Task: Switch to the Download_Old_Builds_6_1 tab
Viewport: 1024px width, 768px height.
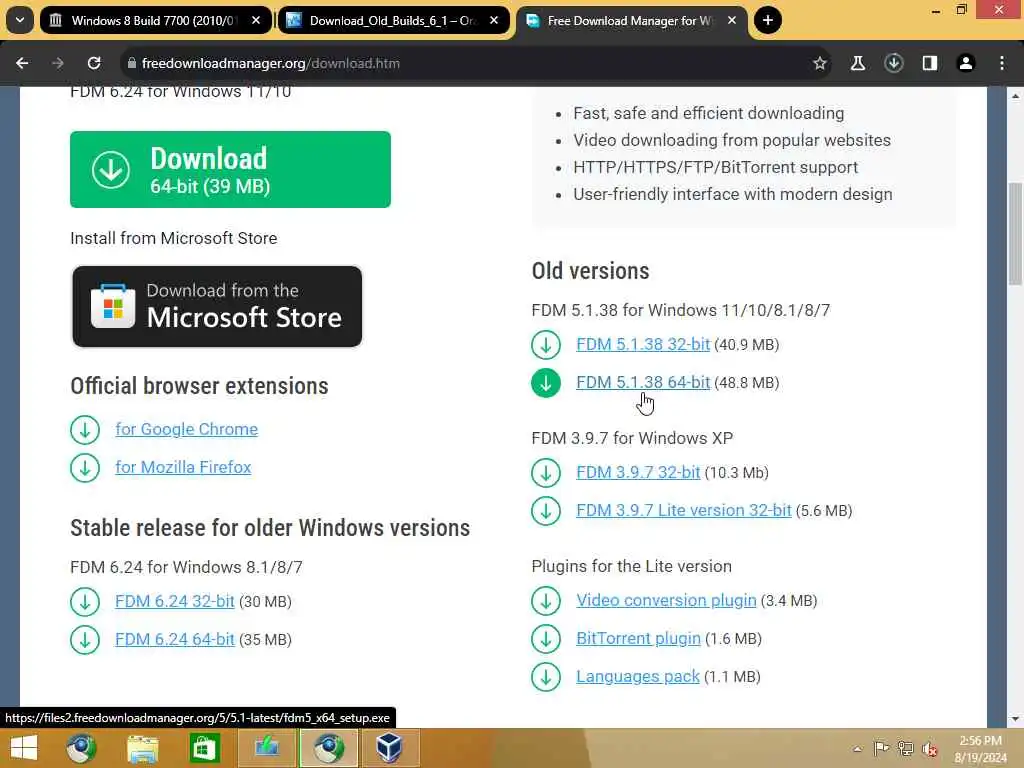Action: [x=394, y=20]
